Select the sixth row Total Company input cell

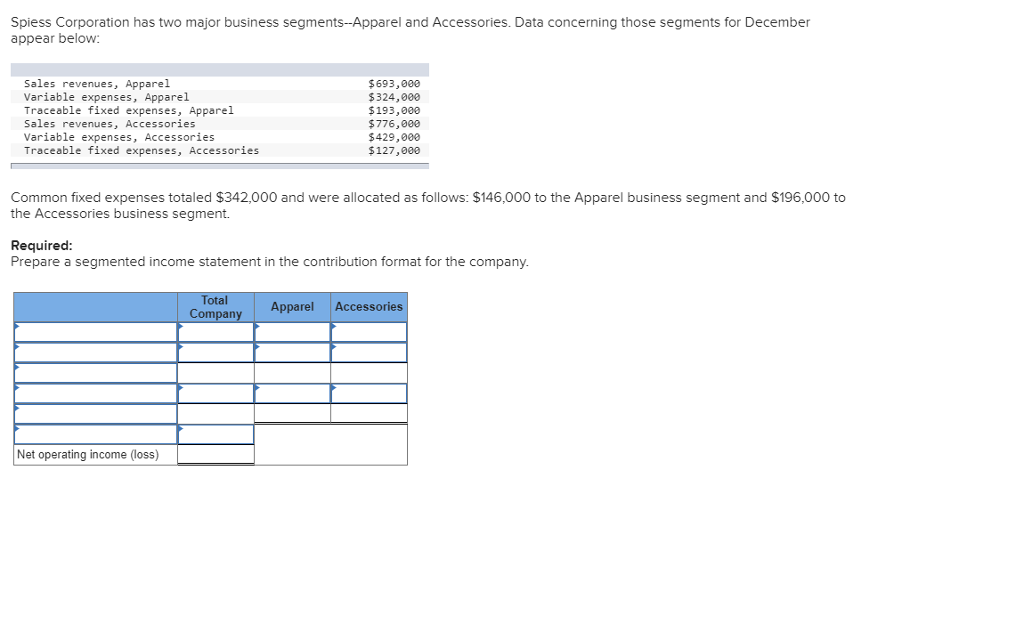pos(216,434)
